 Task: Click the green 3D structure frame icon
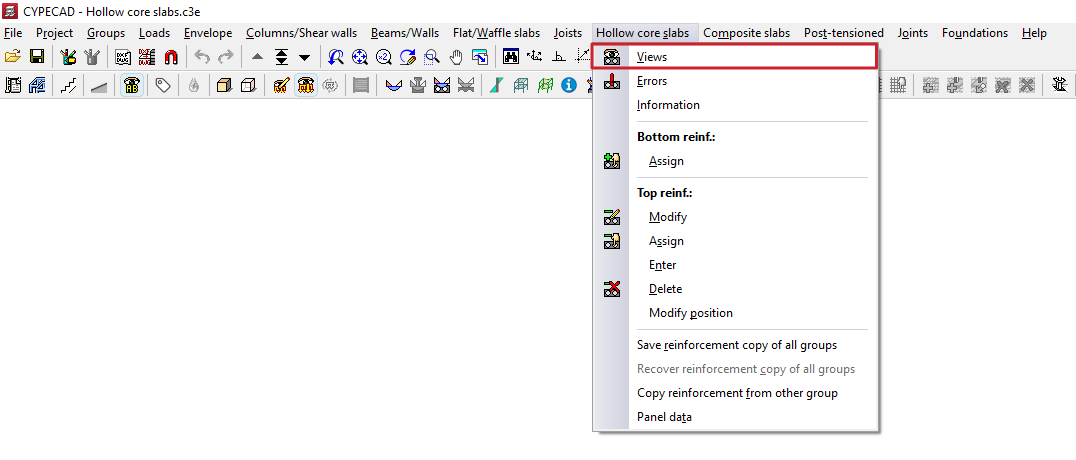pyautogui.click(x=545, y=86)
